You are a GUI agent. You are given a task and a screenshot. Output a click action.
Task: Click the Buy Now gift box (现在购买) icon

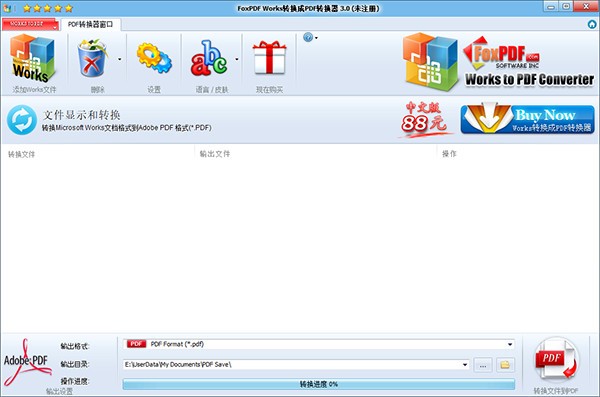(269, 57)
